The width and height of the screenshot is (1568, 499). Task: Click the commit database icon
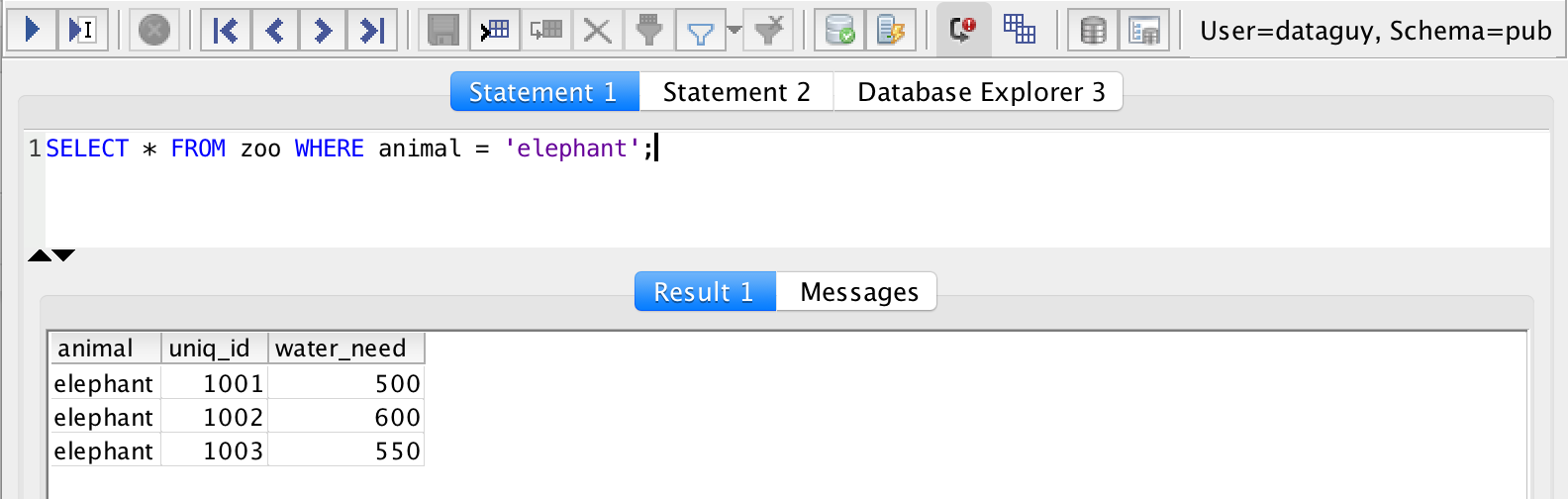(839, 30)
